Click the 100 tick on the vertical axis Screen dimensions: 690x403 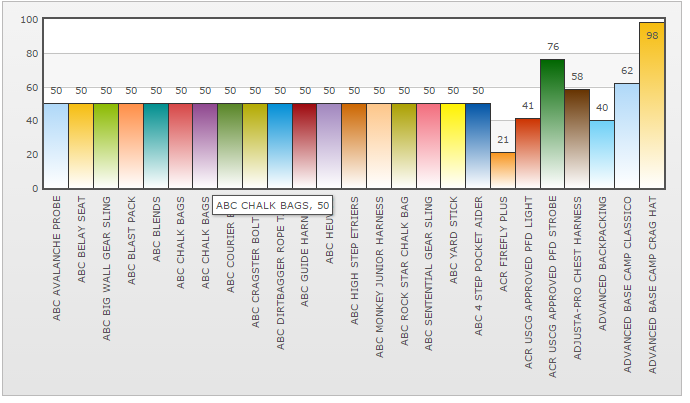pos(29,20)
